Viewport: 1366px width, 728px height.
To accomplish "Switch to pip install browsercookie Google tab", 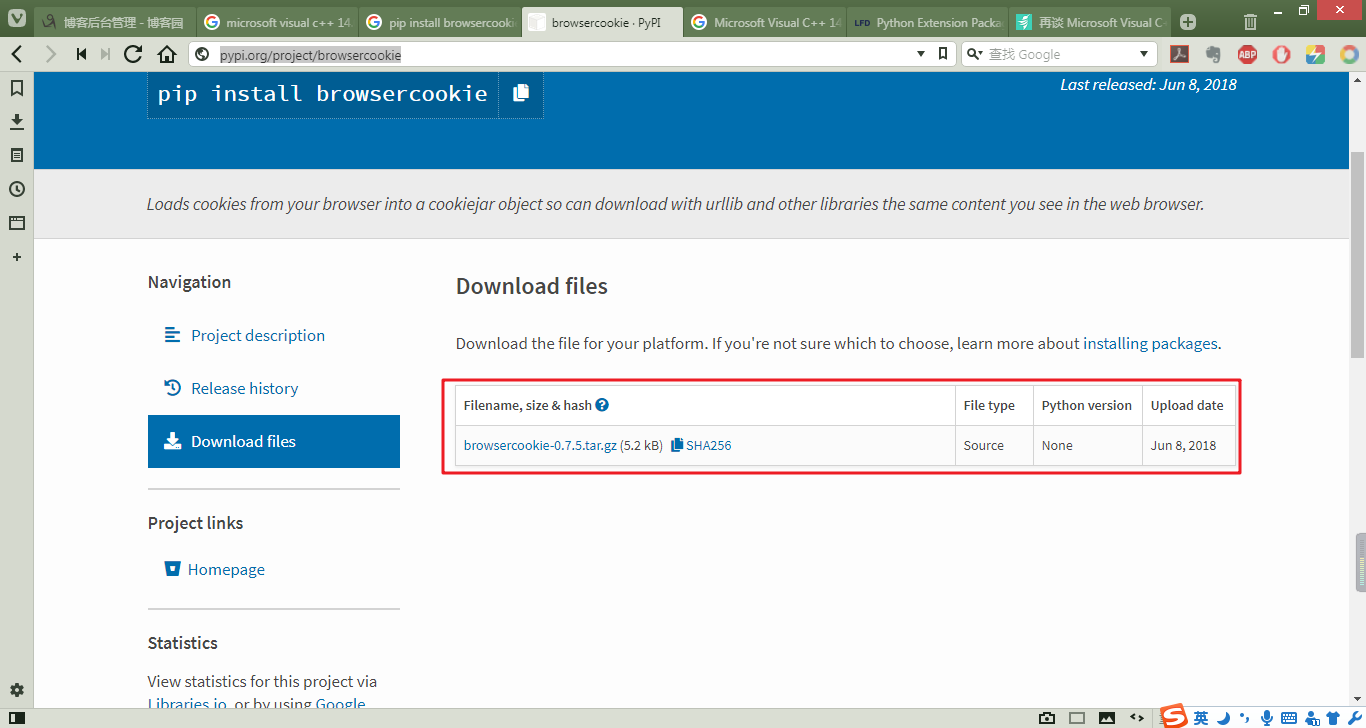I will 439,22.
